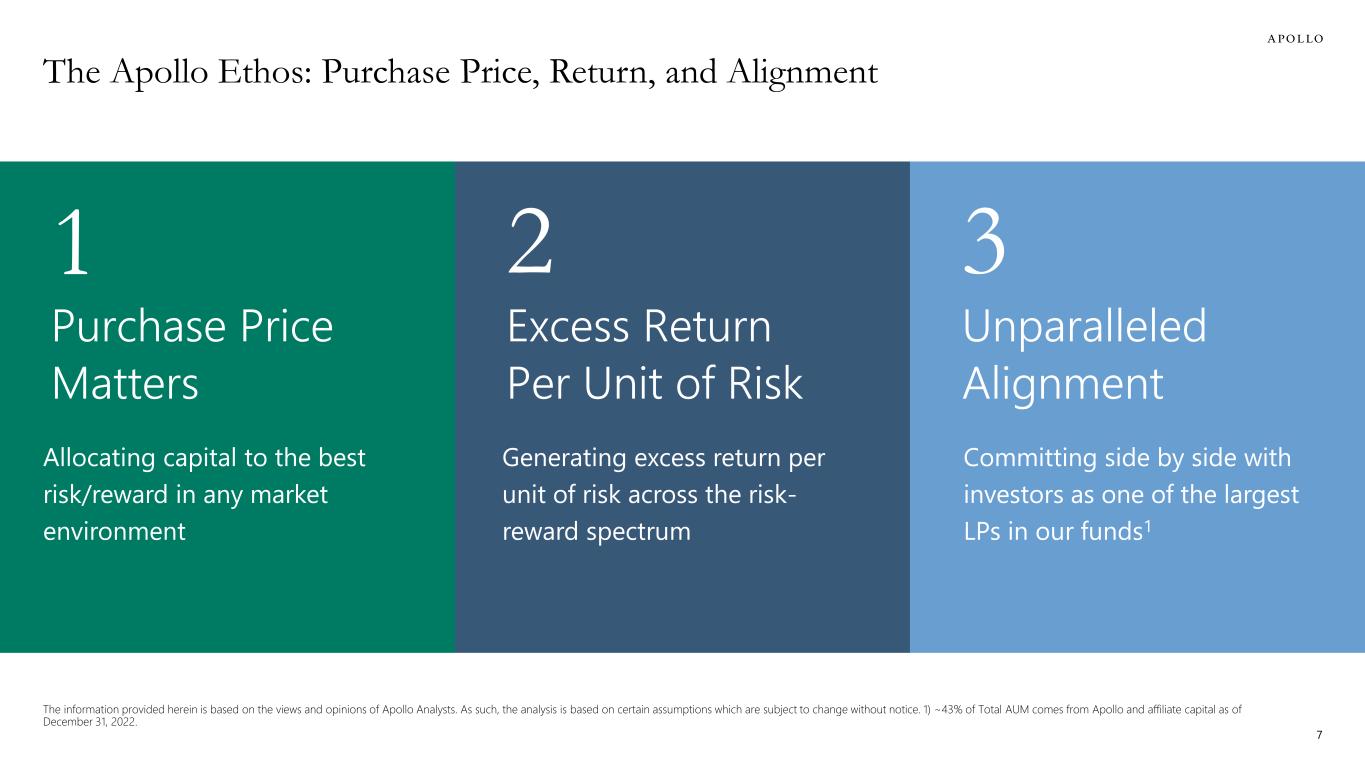Select the 'Unparalleled Alignment' heading
This screenshot has height=768, width=1365.
(1084, 355)
